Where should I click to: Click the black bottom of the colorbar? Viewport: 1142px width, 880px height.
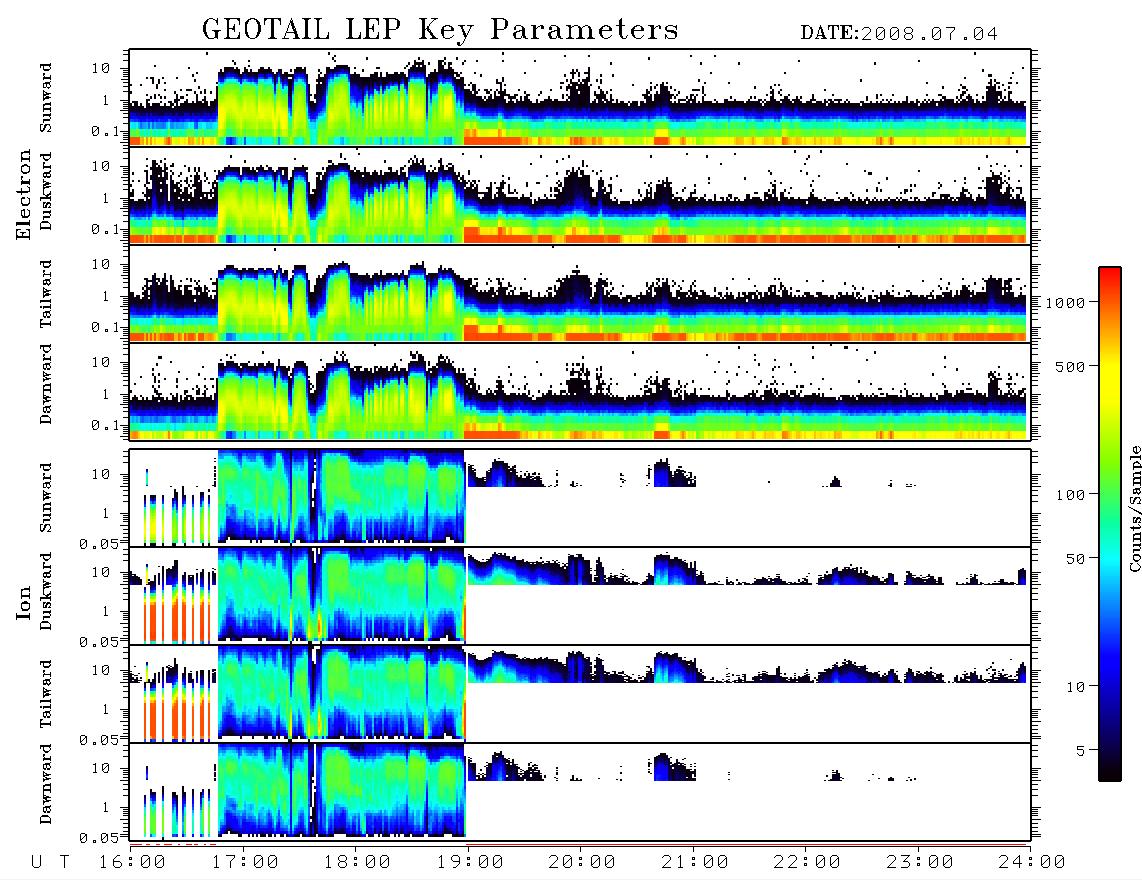pos(1110,770)
